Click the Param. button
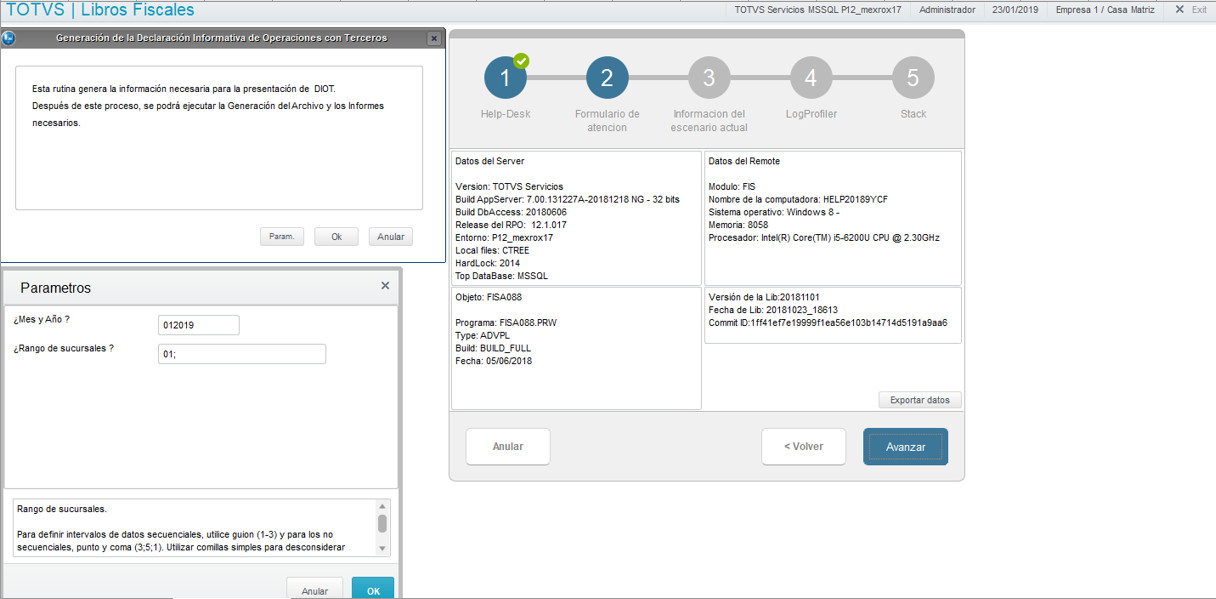The height and width of the screenshot is (599, 1216). pos(281,237)
